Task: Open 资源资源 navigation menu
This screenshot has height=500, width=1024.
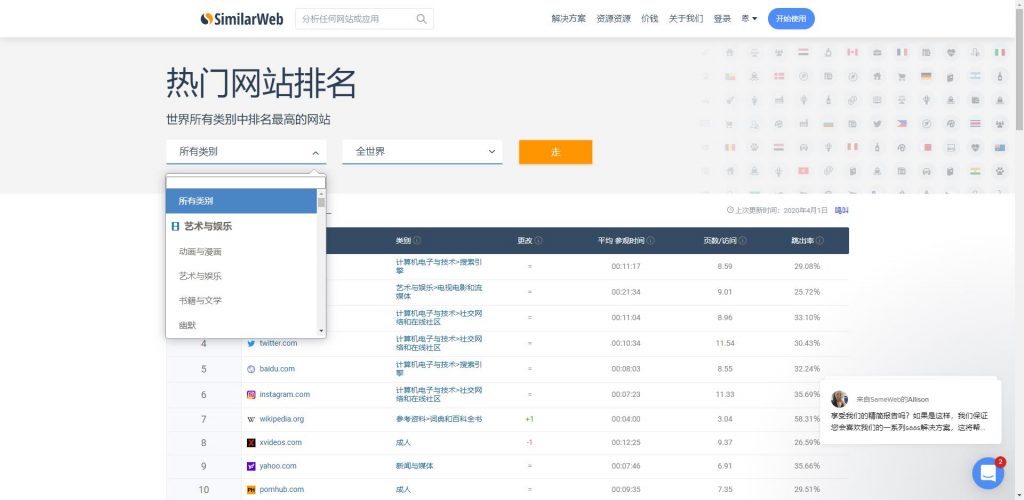Action: (x=613, y=19)
